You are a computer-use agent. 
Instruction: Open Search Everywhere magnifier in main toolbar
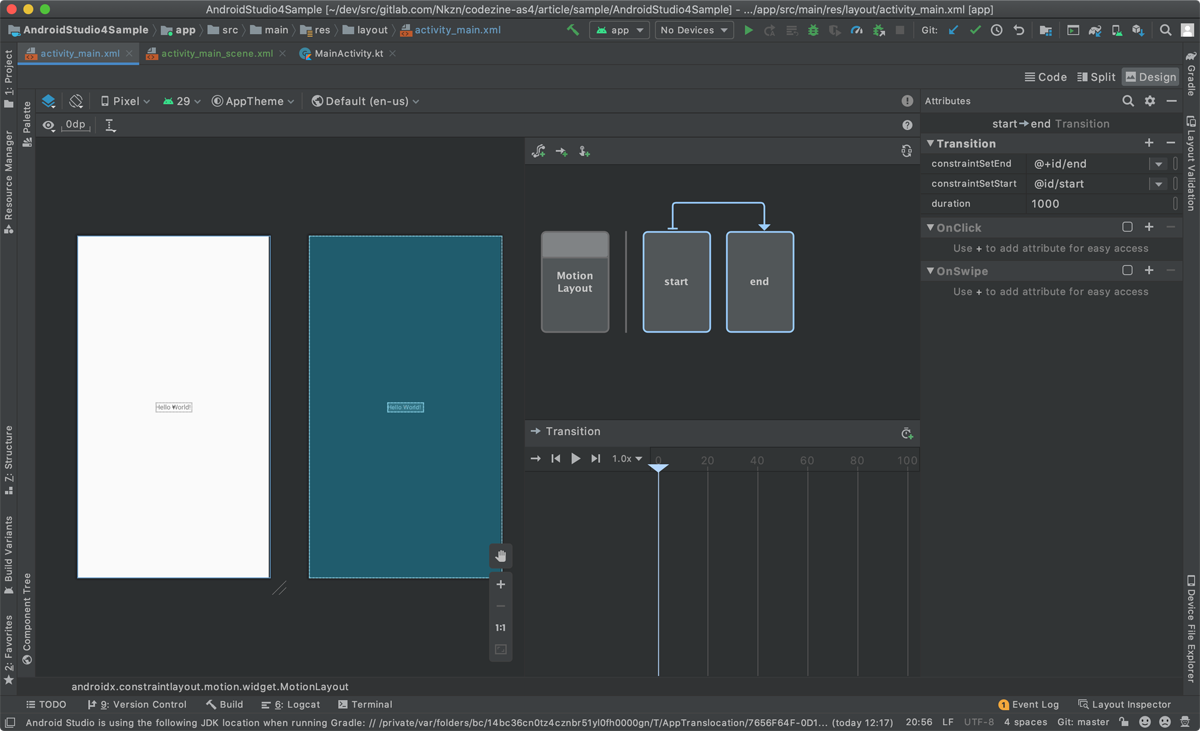1166,30
